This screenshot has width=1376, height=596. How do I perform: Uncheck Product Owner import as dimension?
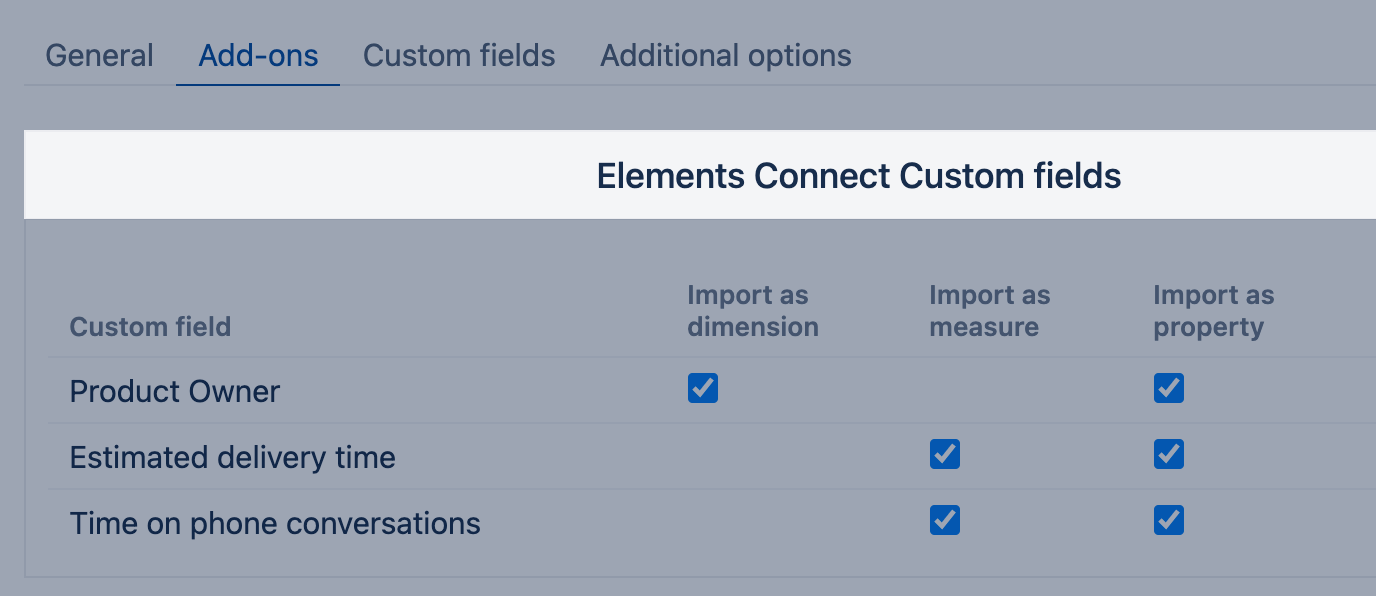(703, 388)
